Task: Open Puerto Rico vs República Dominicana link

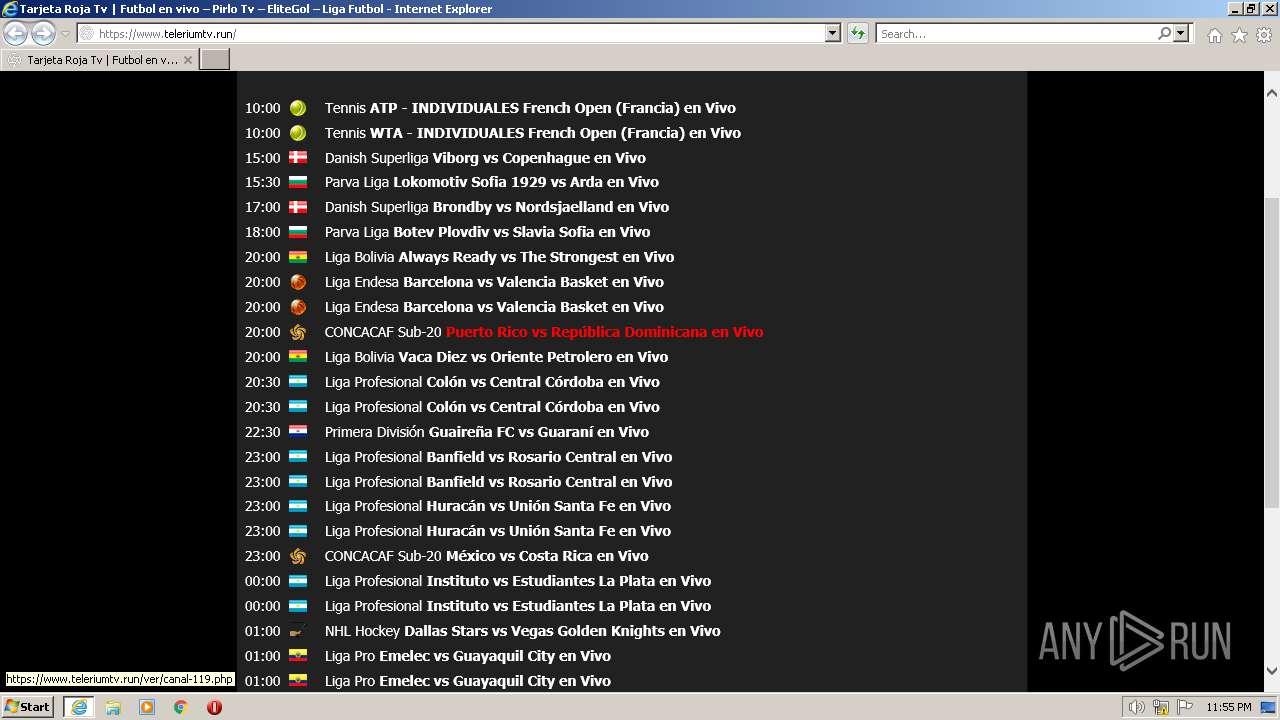Action: point(604,332)
